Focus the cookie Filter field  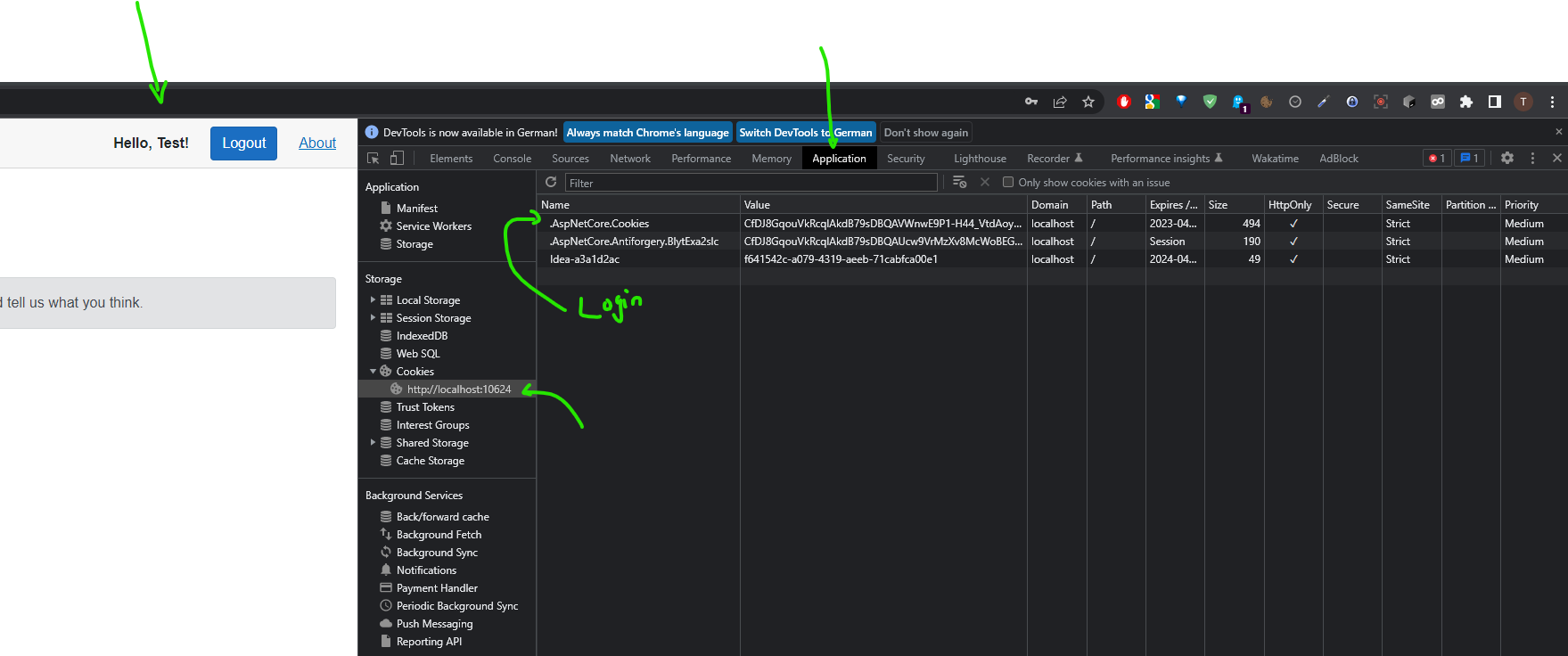tap(751, 183)
